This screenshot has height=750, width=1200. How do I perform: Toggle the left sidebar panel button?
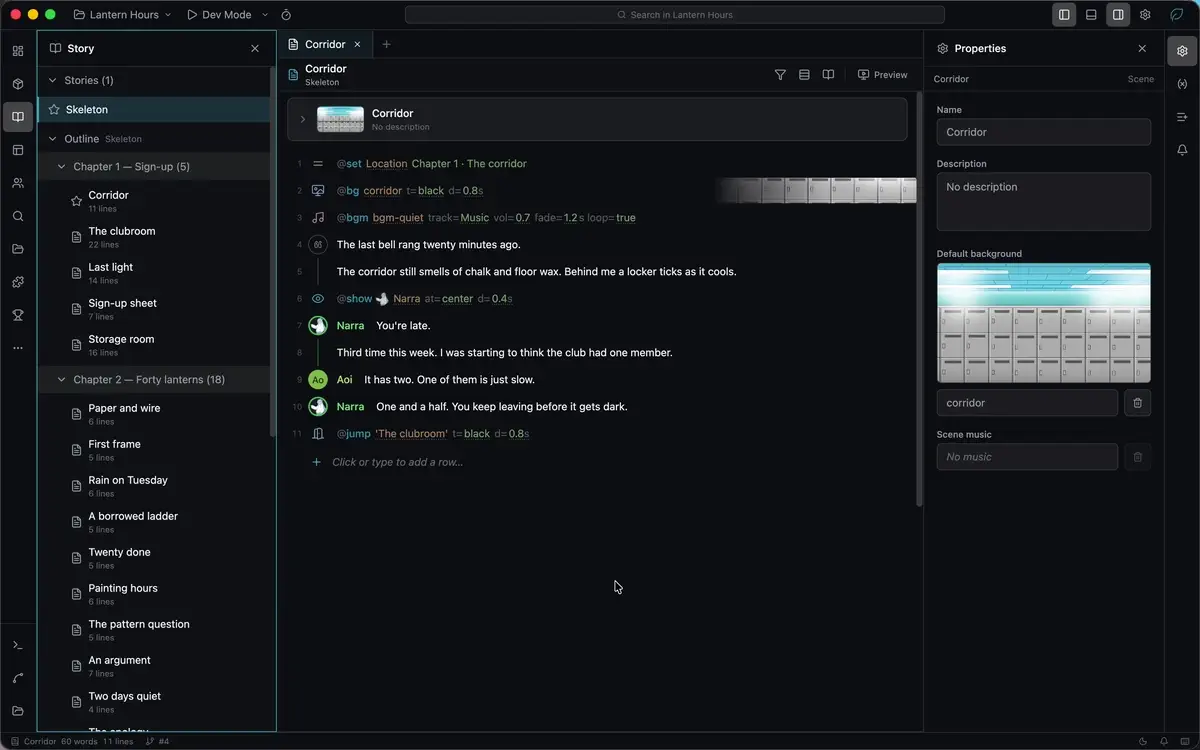pyautogui.click(x=1064, y=15)
